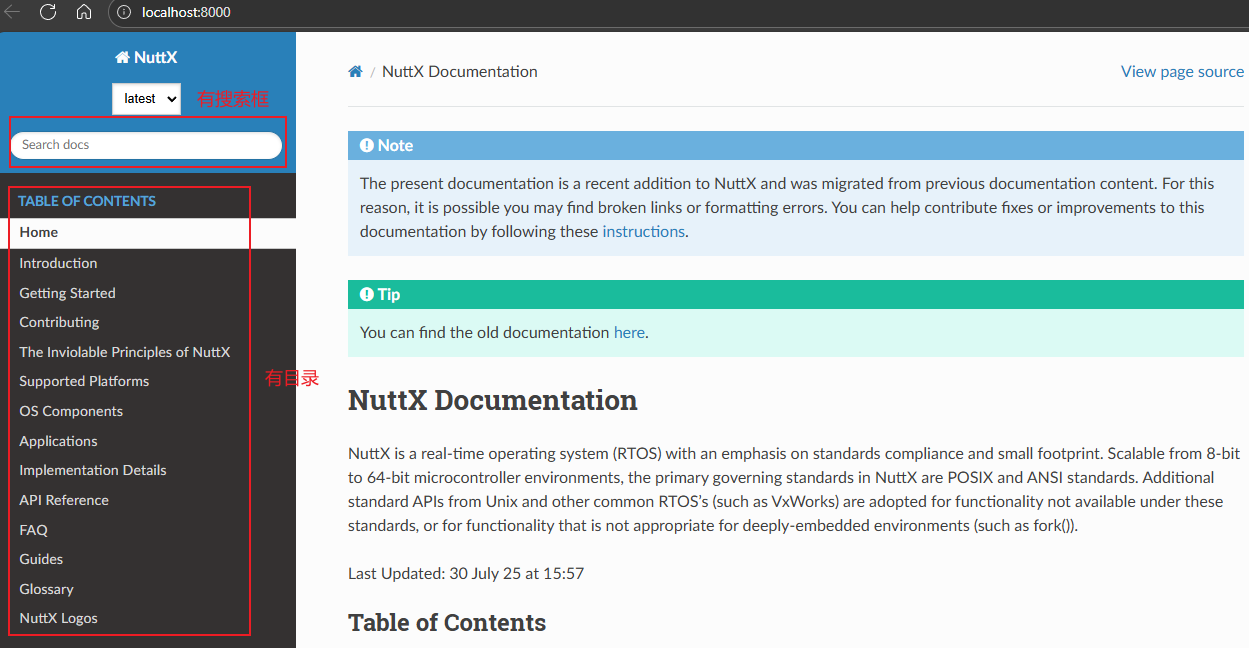The image size is (1249, 648).
Task: Click View page source link
Action: coord(1183,71)
